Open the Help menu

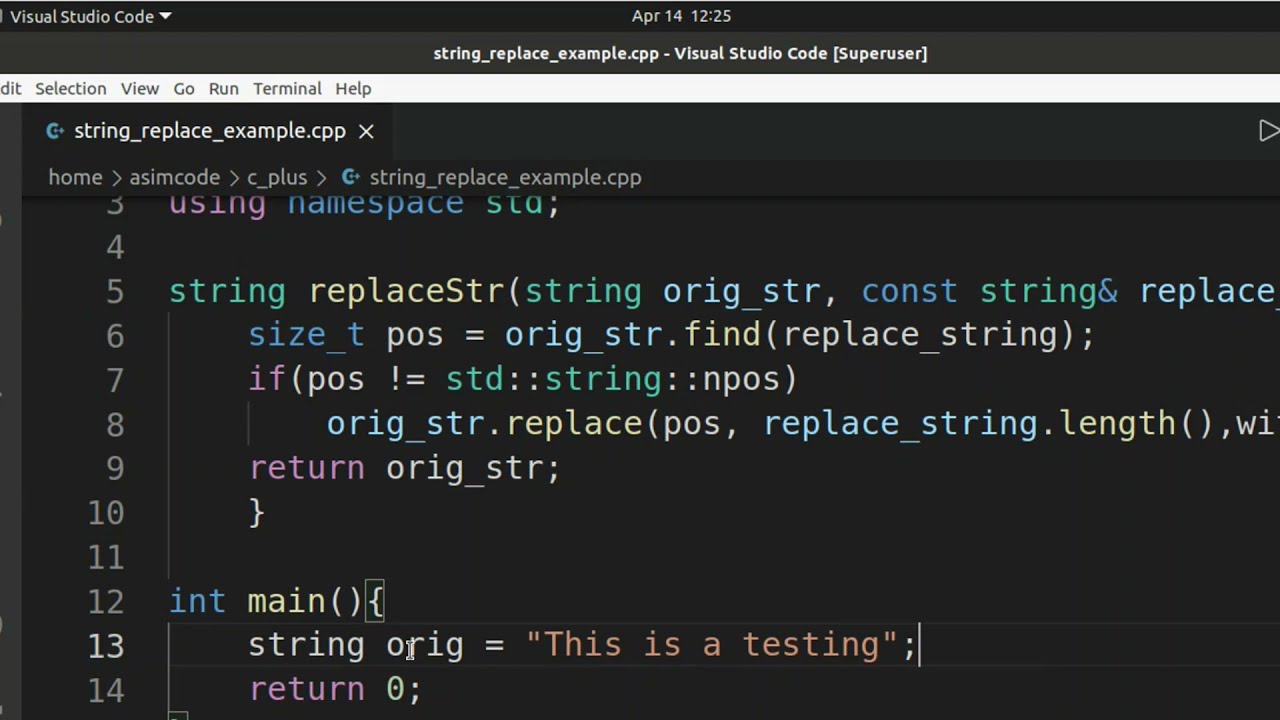pyautogui.click(x=353, y=89)
